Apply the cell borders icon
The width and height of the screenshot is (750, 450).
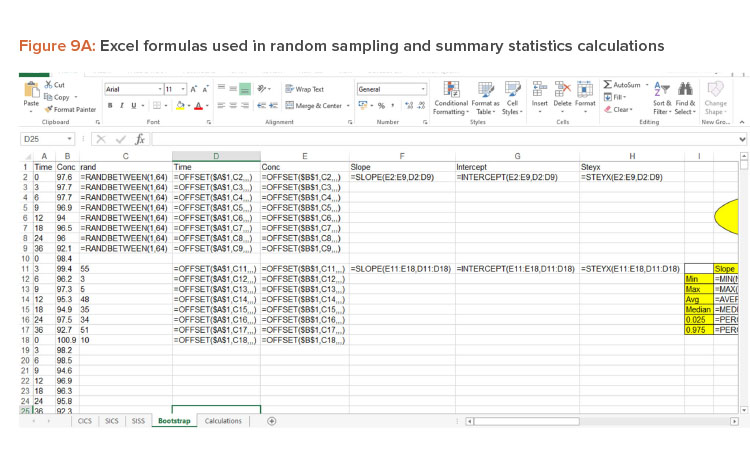(157, 106)
